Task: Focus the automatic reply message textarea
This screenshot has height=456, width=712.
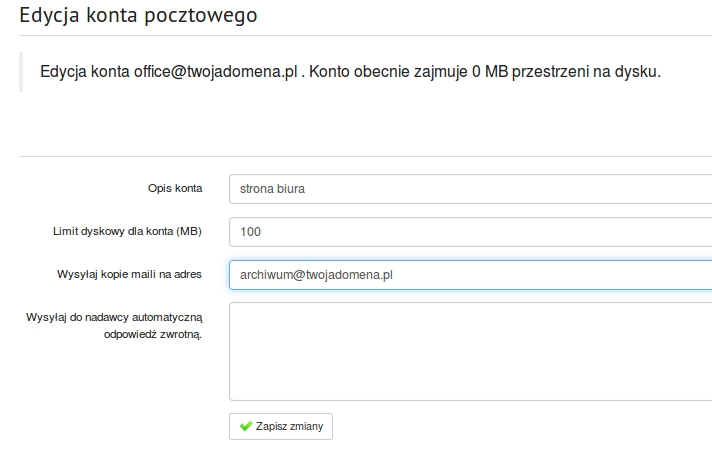Action: (470, 352)
